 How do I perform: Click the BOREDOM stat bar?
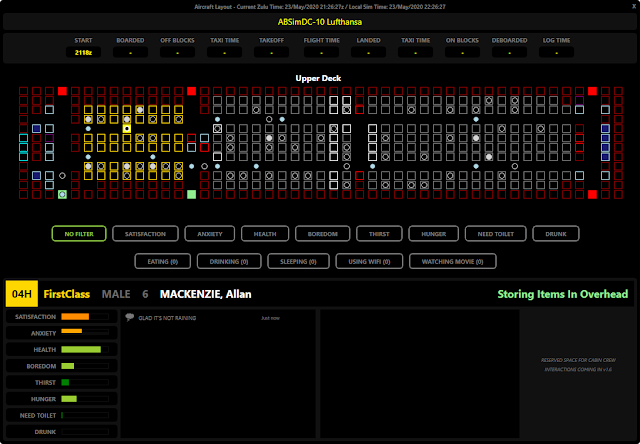coord(85,366)
